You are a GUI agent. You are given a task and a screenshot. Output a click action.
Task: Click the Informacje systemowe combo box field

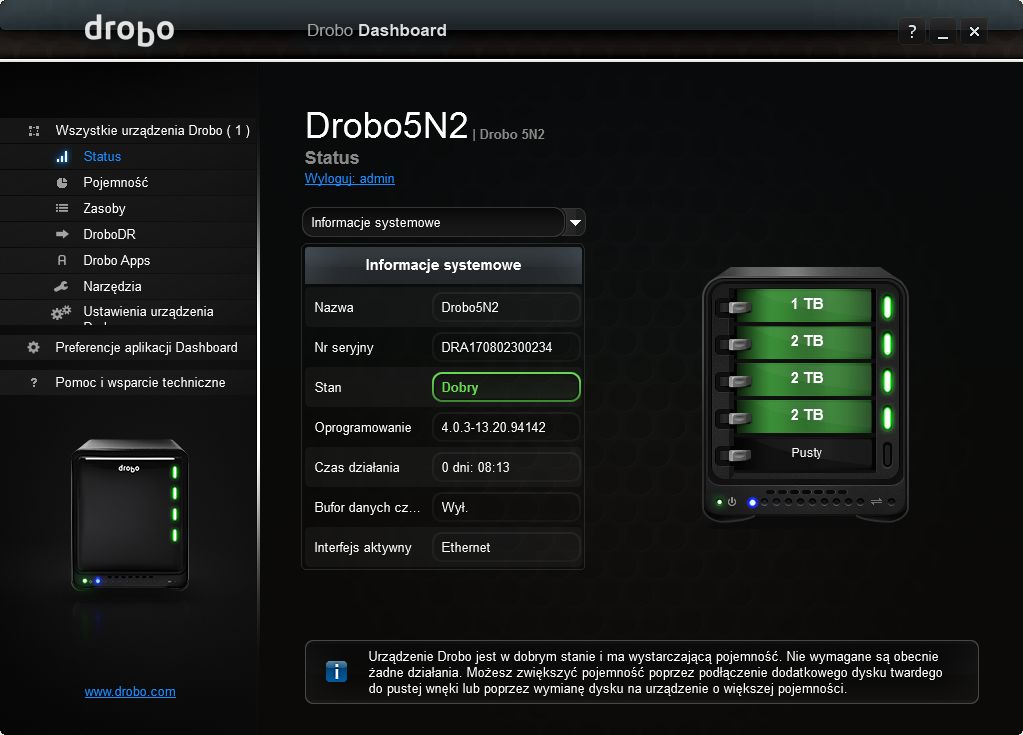(433, 222)
